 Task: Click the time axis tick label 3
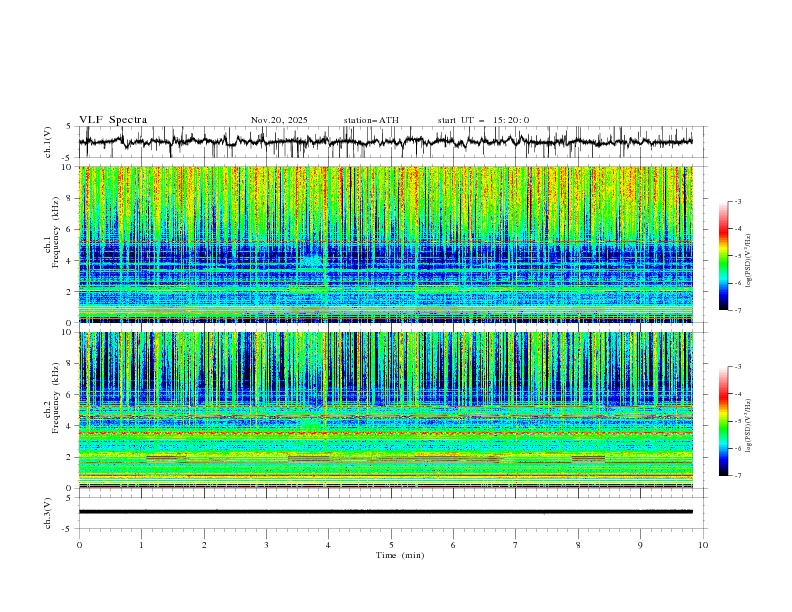coord(267,545)
